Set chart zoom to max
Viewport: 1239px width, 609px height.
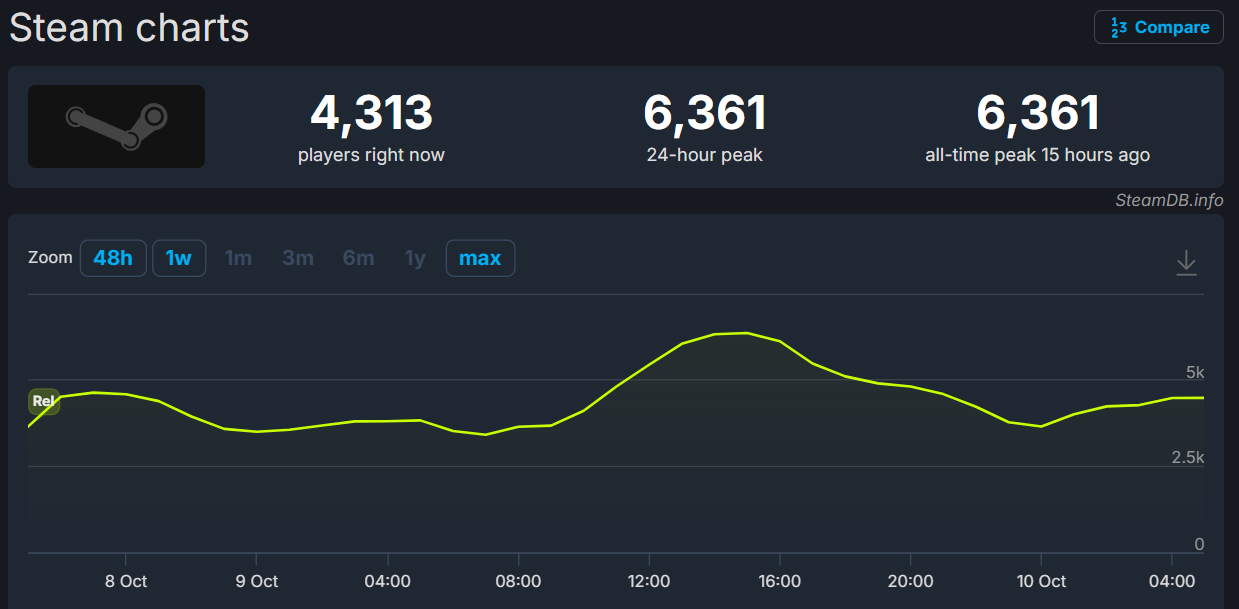480,258
